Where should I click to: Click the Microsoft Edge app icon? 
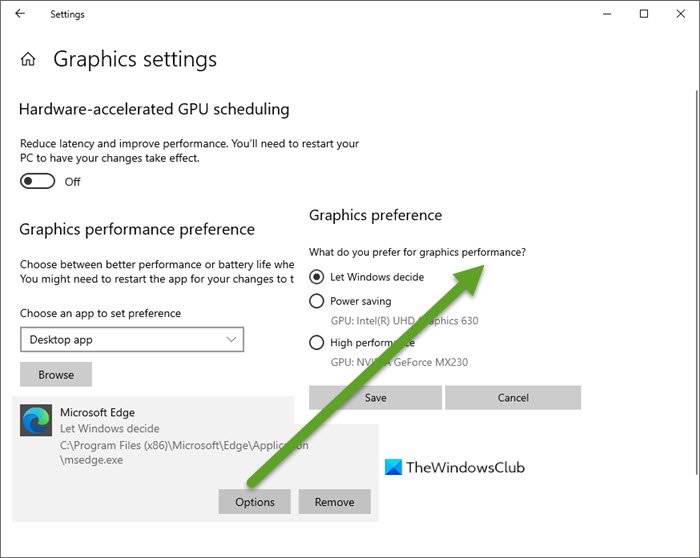37,421
